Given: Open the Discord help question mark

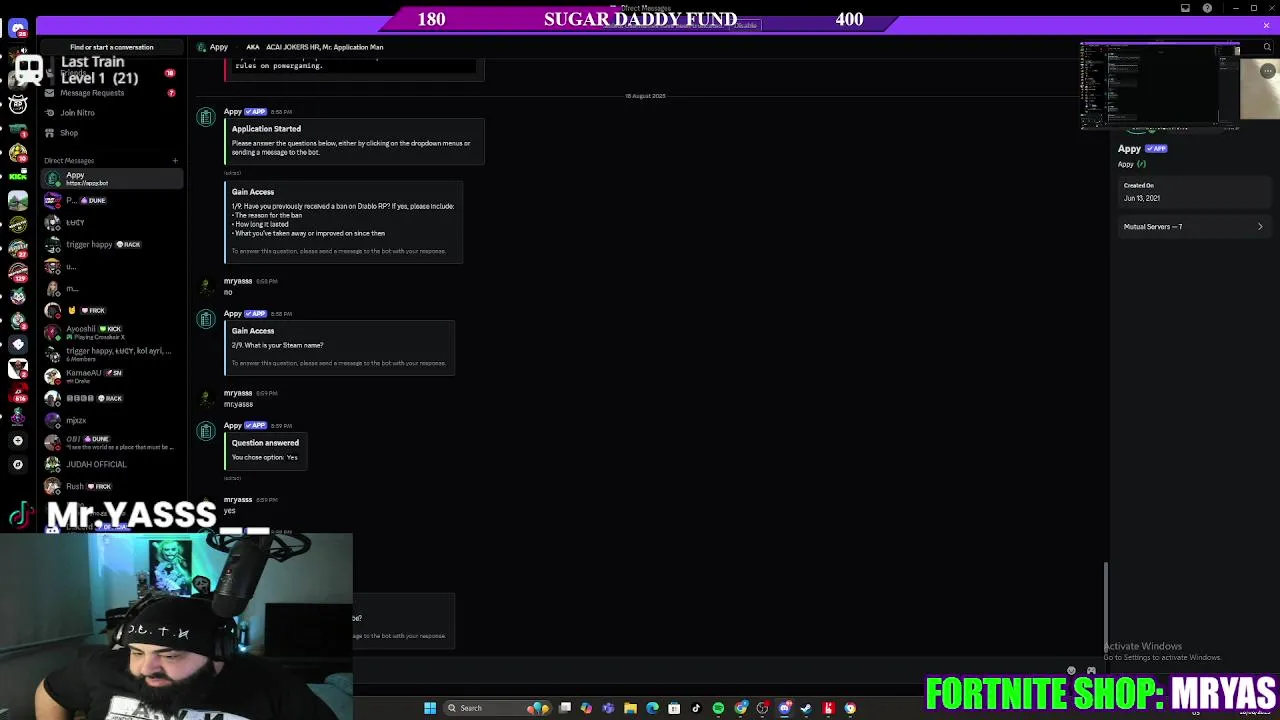Looking at the screenshot, I should pos(1207,8).
